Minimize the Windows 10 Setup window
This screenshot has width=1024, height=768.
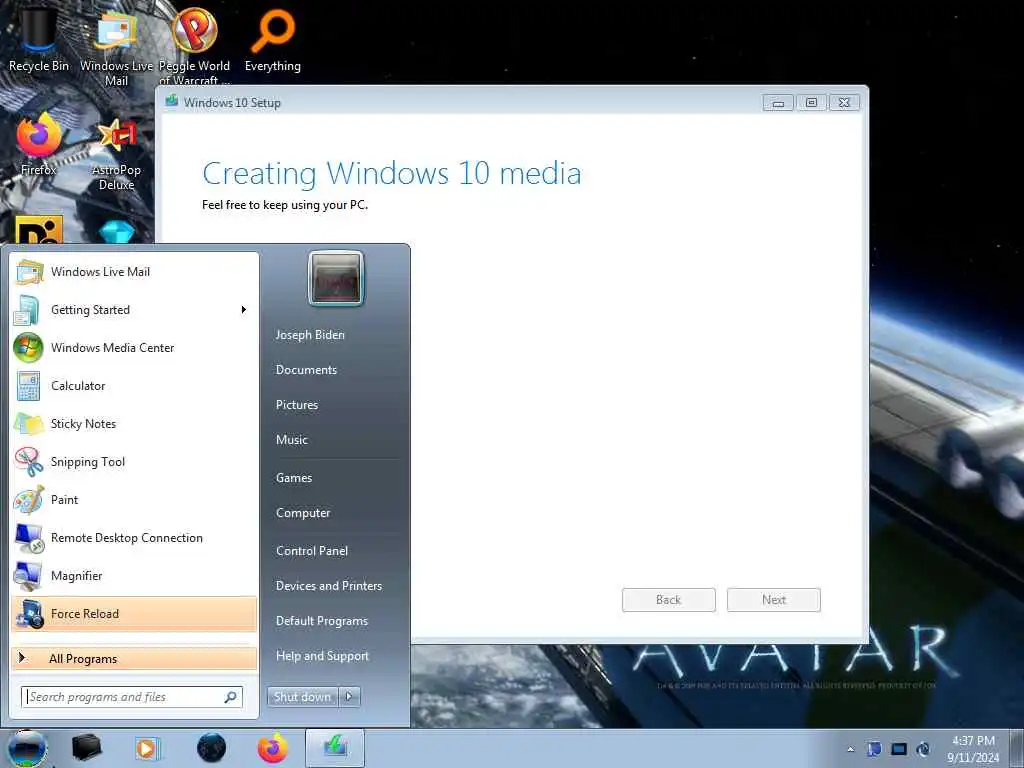778,103
